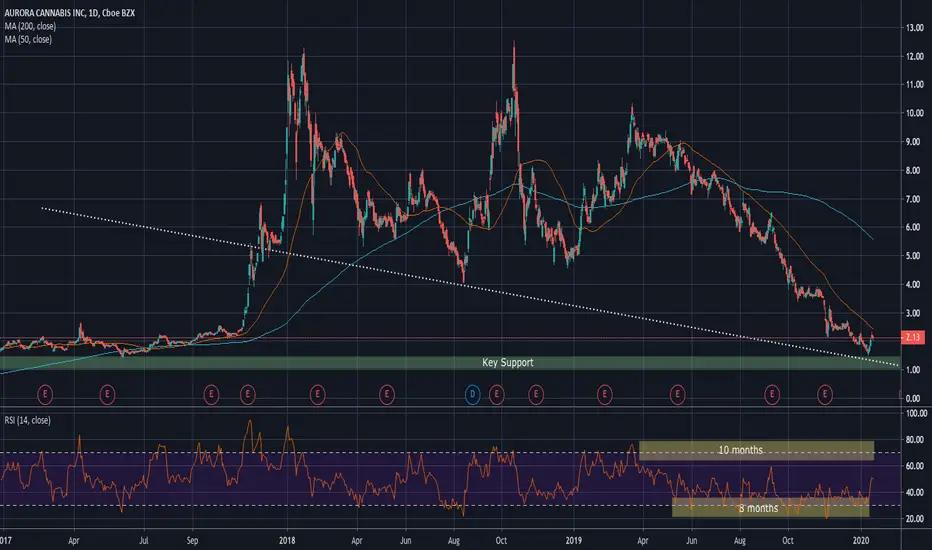Image resolution: width=932 pixels, height=550 pixels.
Task: Open the E earnings marker between Oct 2018 and 2019
Action: click(536, 394)
